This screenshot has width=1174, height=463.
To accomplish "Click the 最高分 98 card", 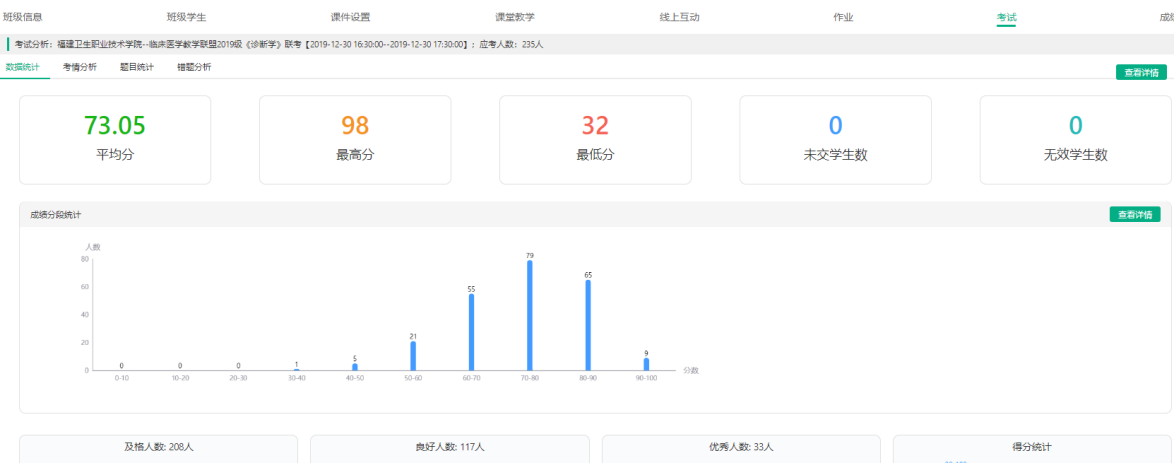I will click(355, 140).
